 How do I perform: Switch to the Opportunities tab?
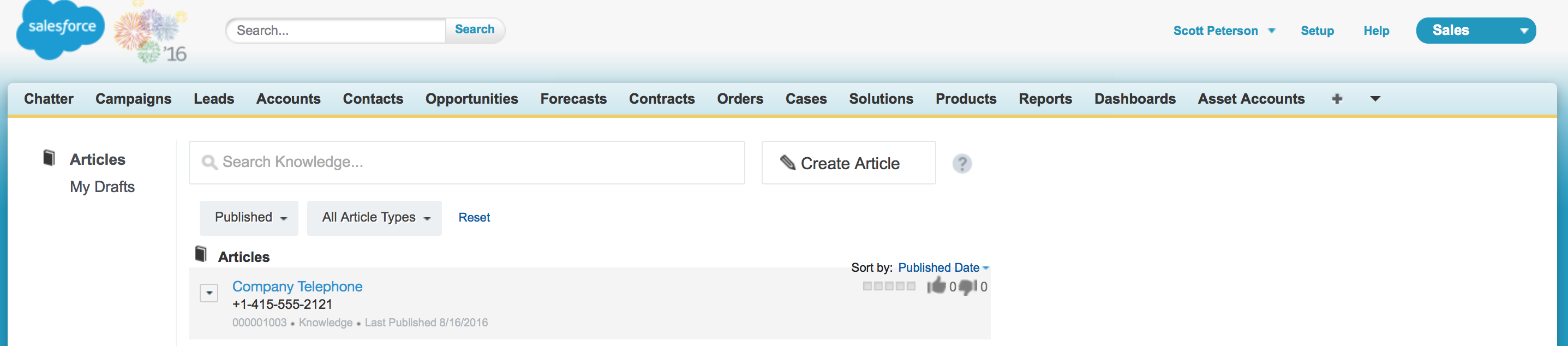471,99
